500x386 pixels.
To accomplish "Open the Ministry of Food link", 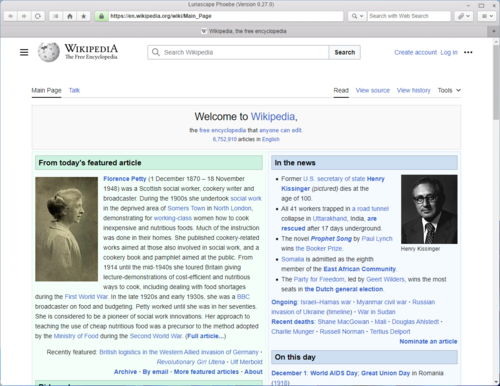I will (x=76, y=336).
